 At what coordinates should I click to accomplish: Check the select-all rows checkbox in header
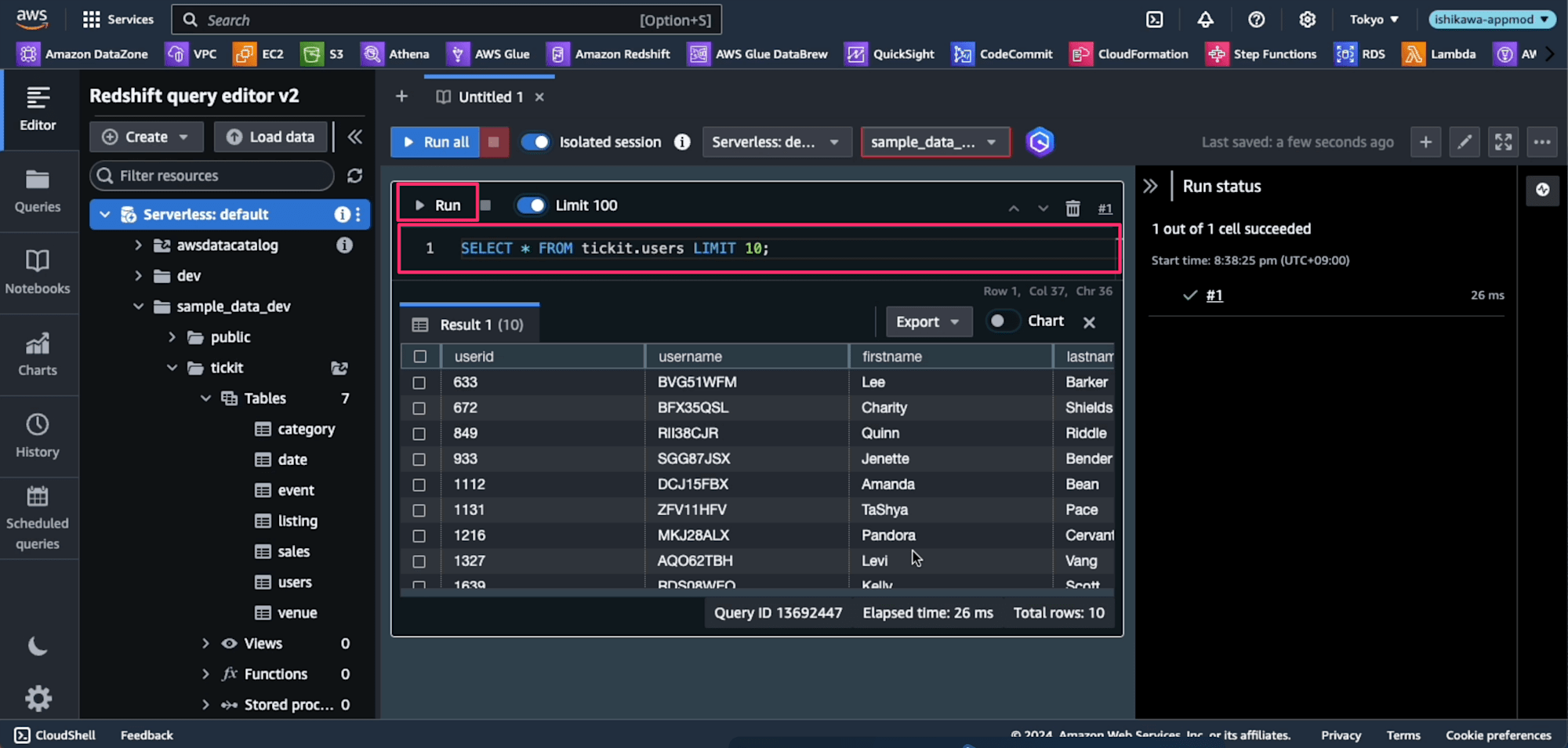click(420, 357)
